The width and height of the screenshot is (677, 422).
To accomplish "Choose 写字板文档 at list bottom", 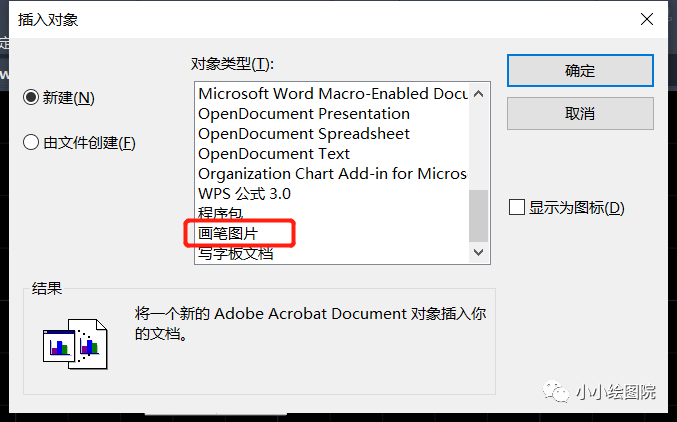I will point(235,253).
